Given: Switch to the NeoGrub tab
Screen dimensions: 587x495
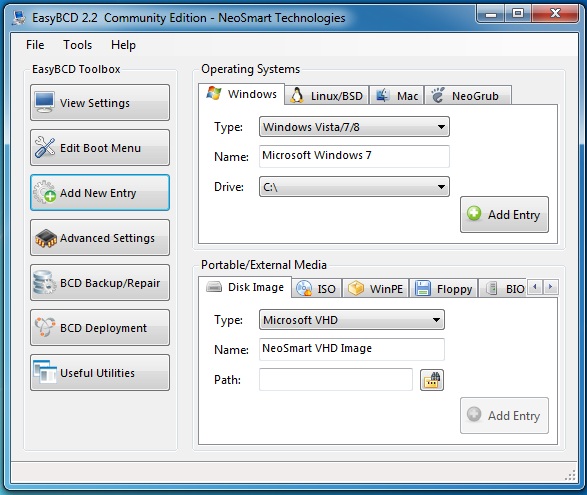Looking at the screenshot, I should pos(468,96).
